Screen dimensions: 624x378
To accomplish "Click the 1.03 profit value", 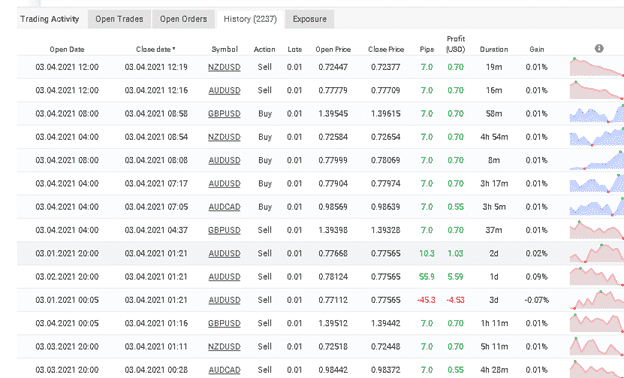I will (x=456, y=253).
